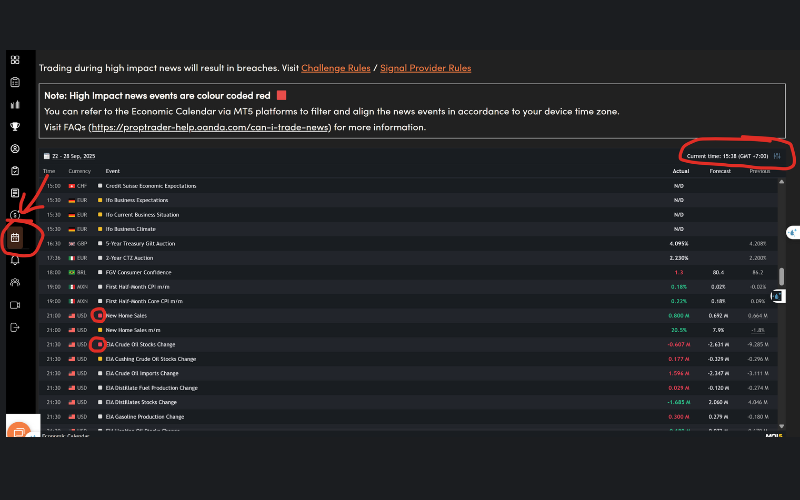Image resolution: width=800 pixels, height=500 pixels.
Task: Follow the proptrader-help FAQ link
Action: pos(210,127)
